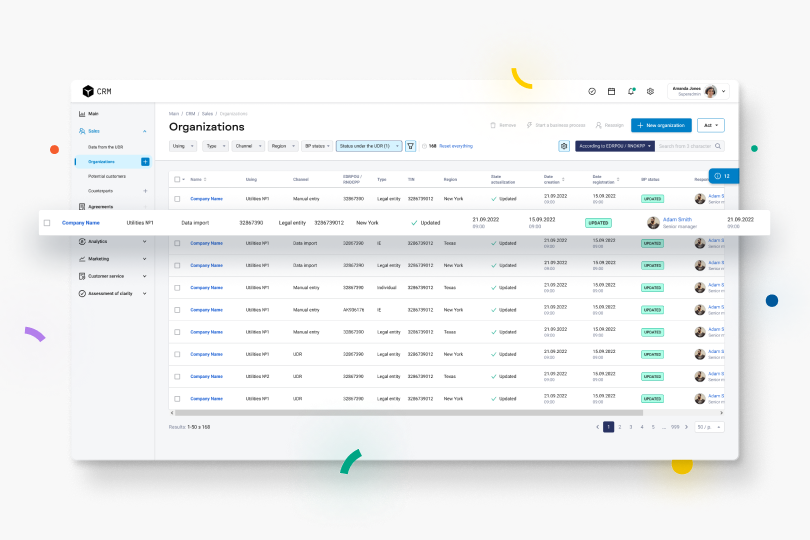Open Data from the UDR sidebar item
810x540 pixels.
[105, 147]
